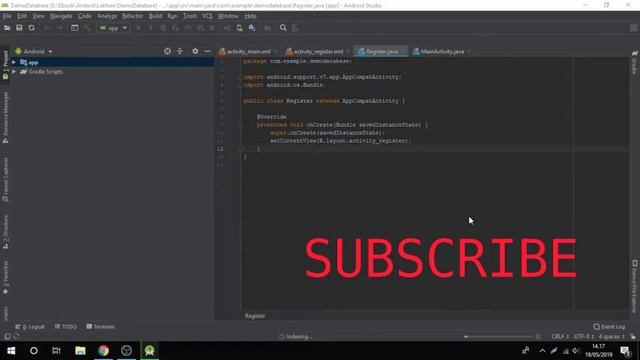The width and height of the screenshot is (640, 360).
Task: Click the Redo arrow in the toolbar
Action: tap(59, 28)
